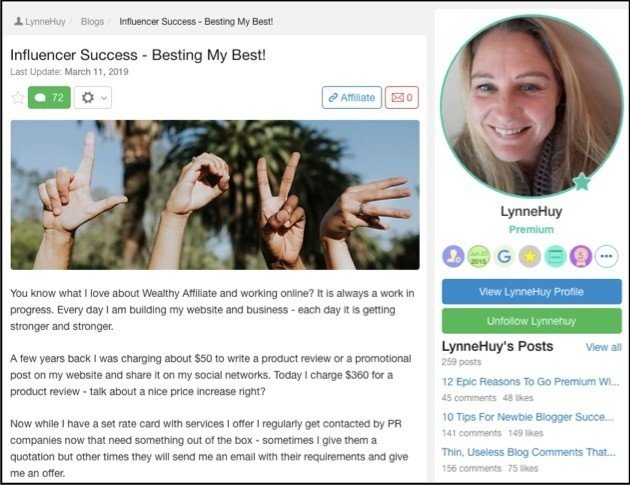This screenshot has height=485, width=630.
Task: Click the Affiliate link button
Action: pyautogui.click(x=351, y=97)
